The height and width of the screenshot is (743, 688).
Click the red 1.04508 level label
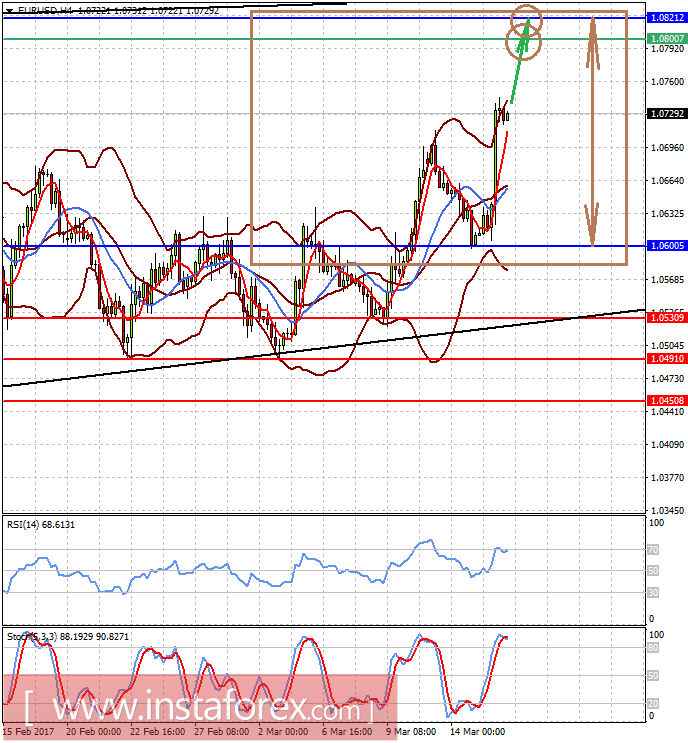pos(667,401)
